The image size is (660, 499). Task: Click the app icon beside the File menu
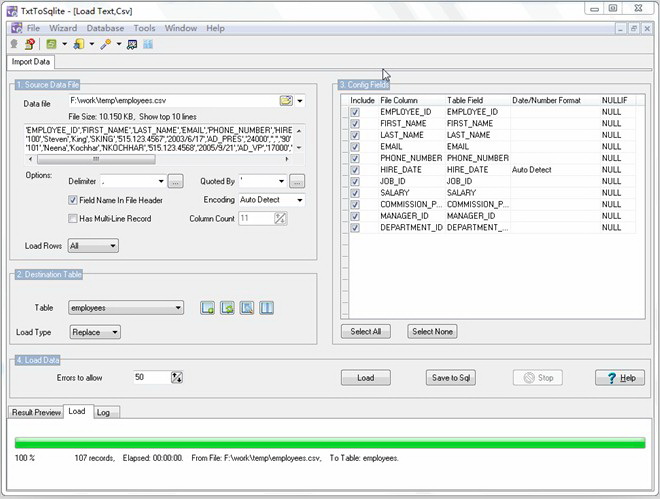[x=16, y=28]
